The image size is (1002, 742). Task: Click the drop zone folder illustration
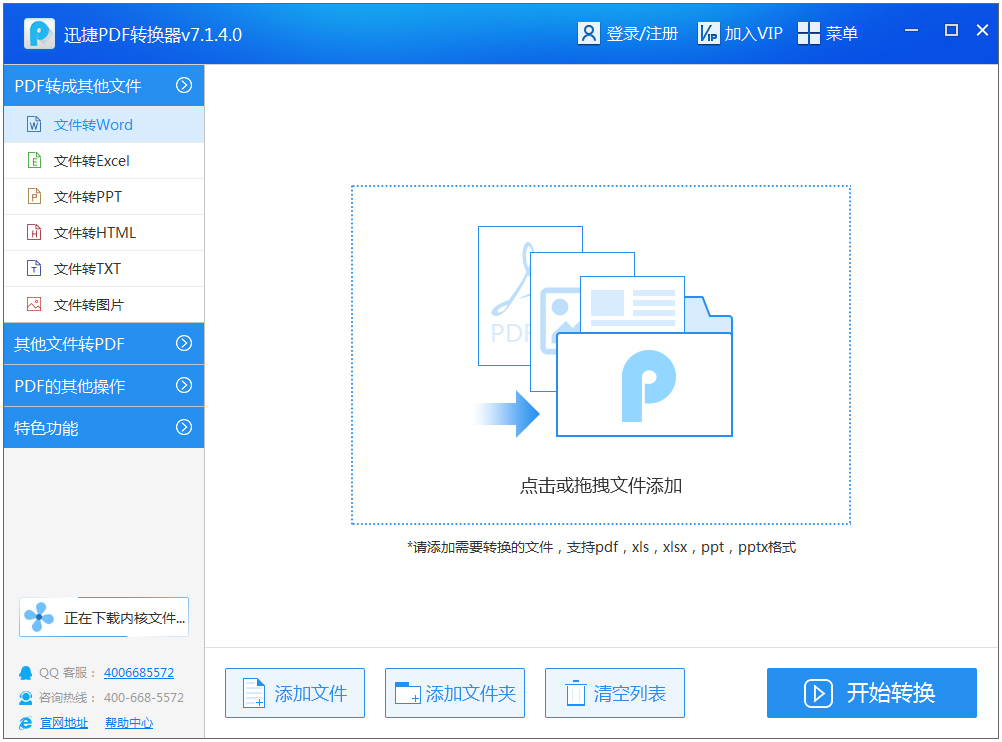(x=604, y=331)
